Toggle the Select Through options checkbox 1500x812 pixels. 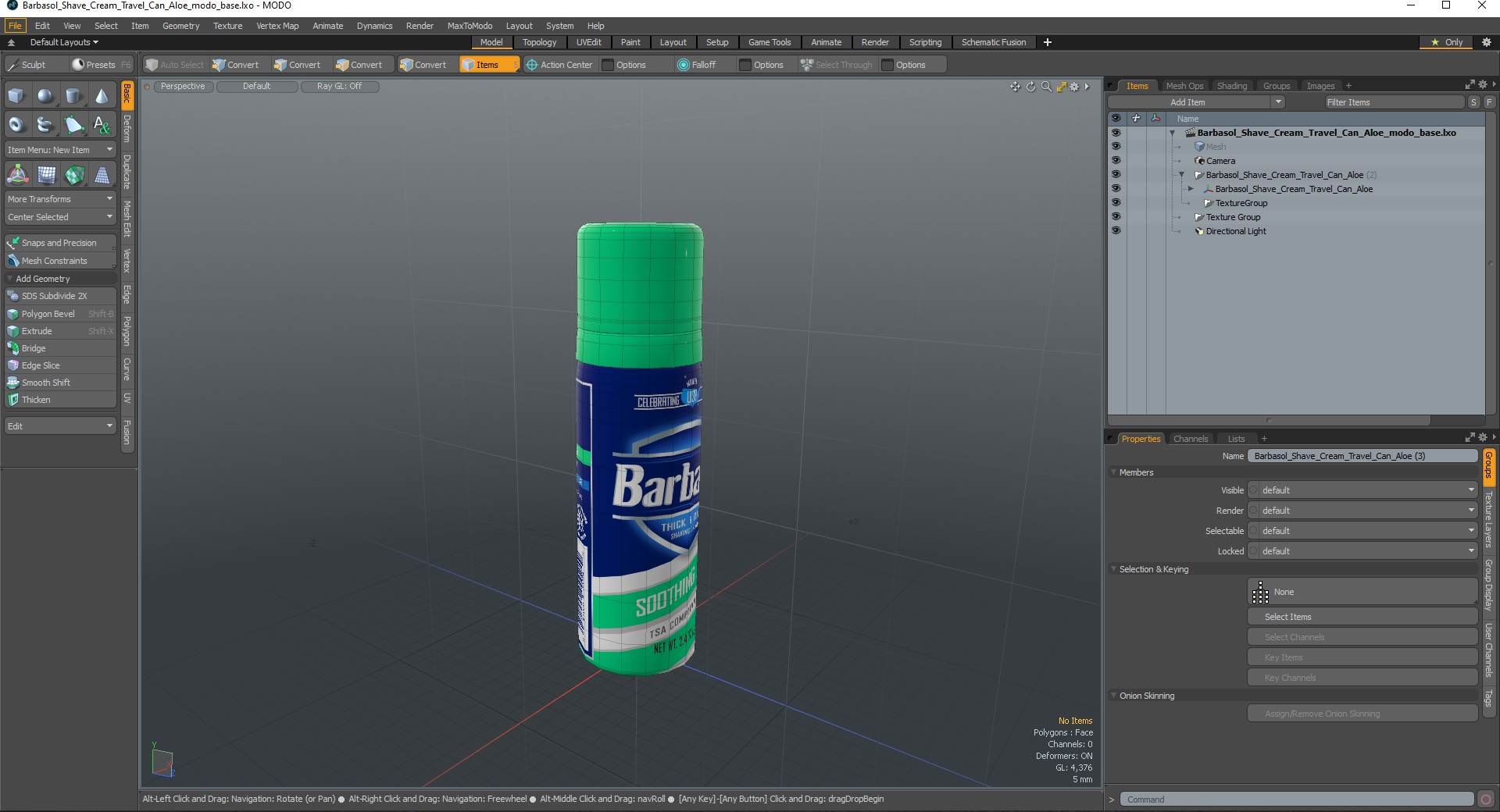click(887, 65)
